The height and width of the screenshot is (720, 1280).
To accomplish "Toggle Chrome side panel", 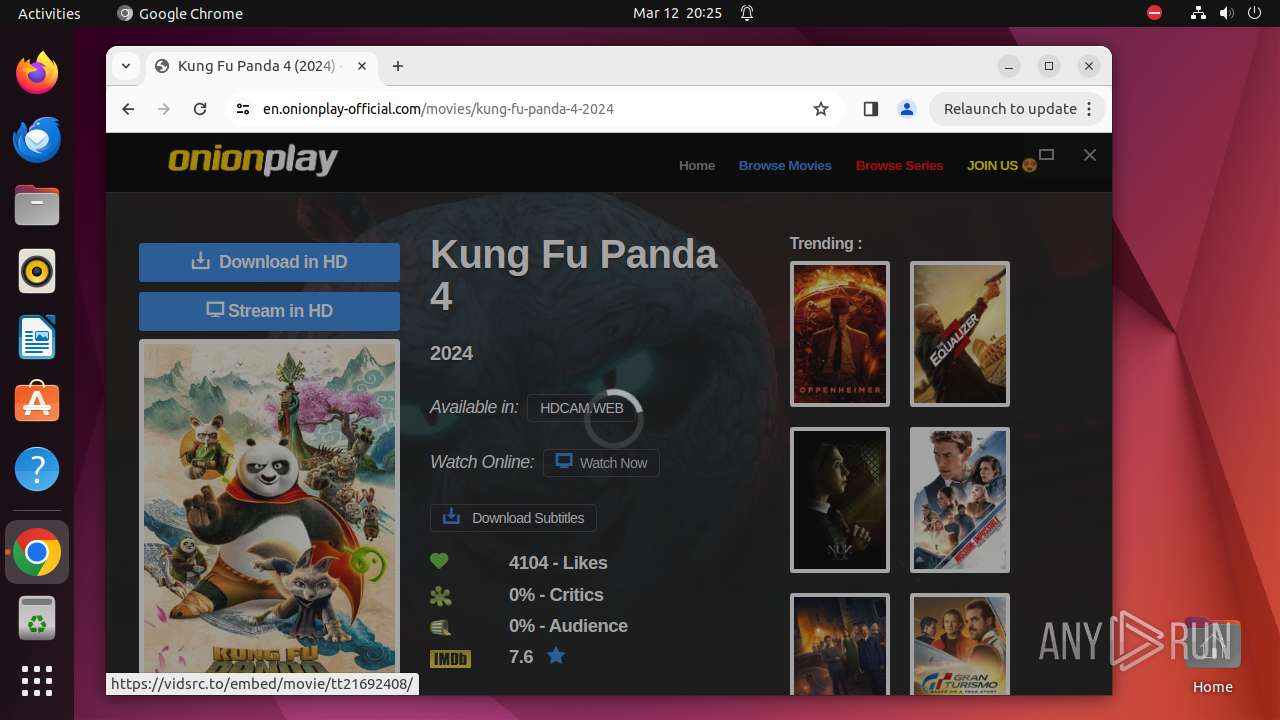I will point(870,109).
